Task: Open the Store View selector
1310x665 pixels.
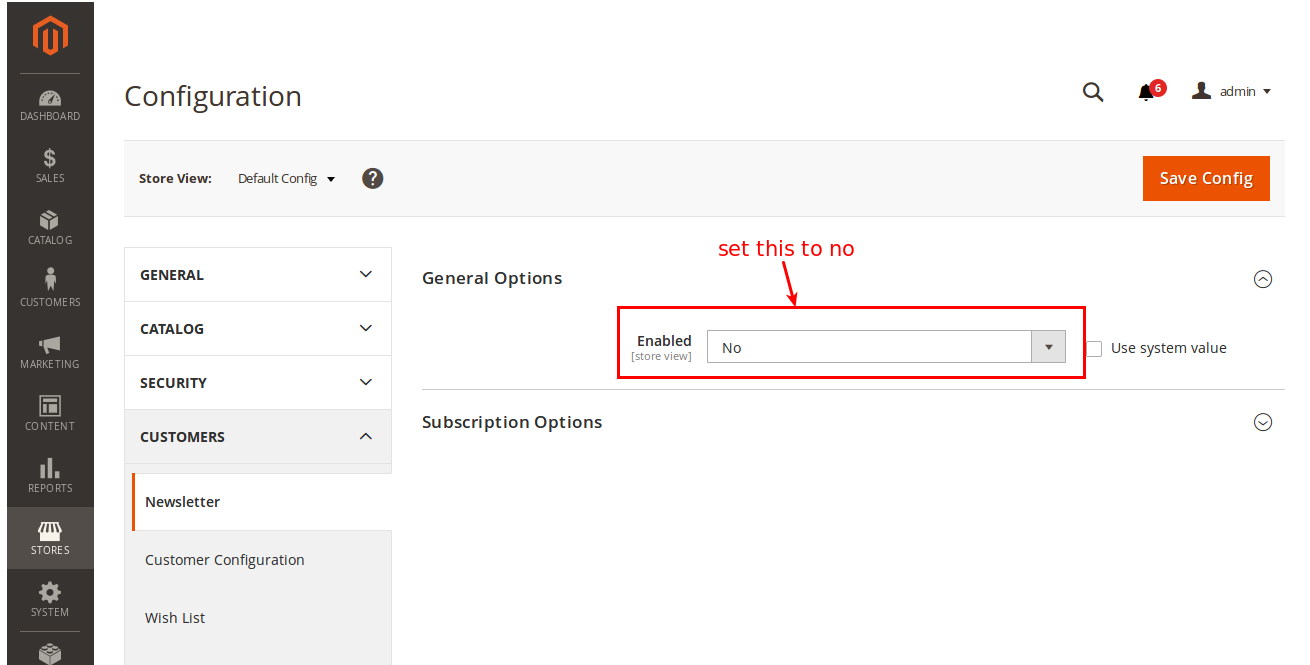Action: [286, 178]
